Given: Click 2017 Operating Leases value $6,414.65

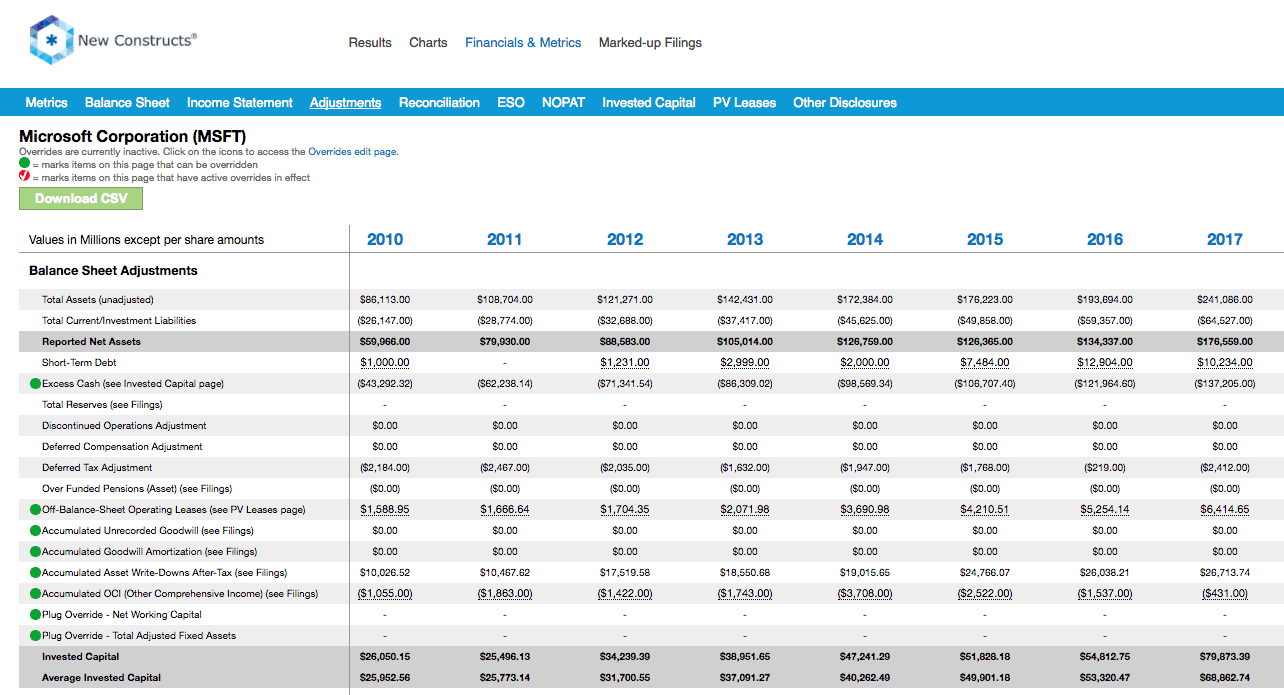Looking at the screenshot, I should (x=1225, y=509).
